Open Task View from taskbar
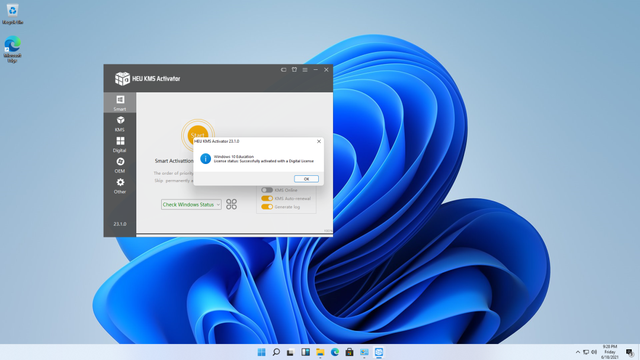This screenshot has height=360, width=640. coord(290,352)
